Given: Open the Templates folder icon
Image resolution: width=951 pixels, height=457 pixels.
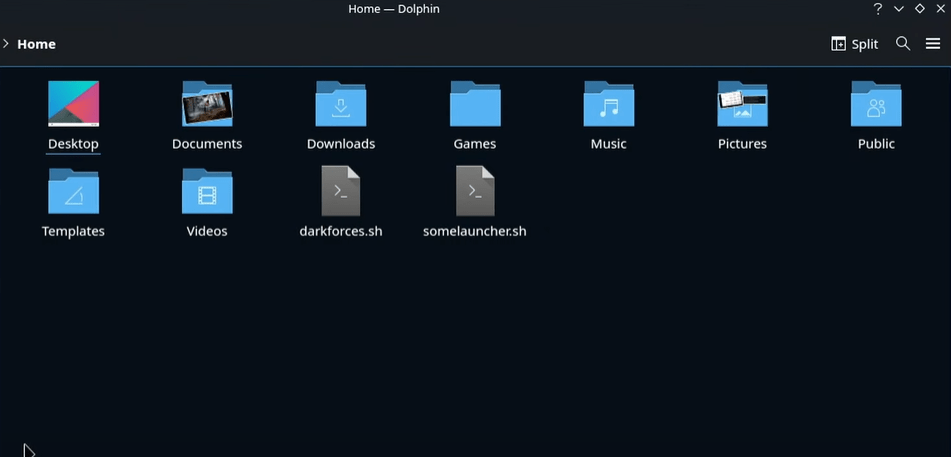Looking at the screenshot, I should click(x=73, y=191).
